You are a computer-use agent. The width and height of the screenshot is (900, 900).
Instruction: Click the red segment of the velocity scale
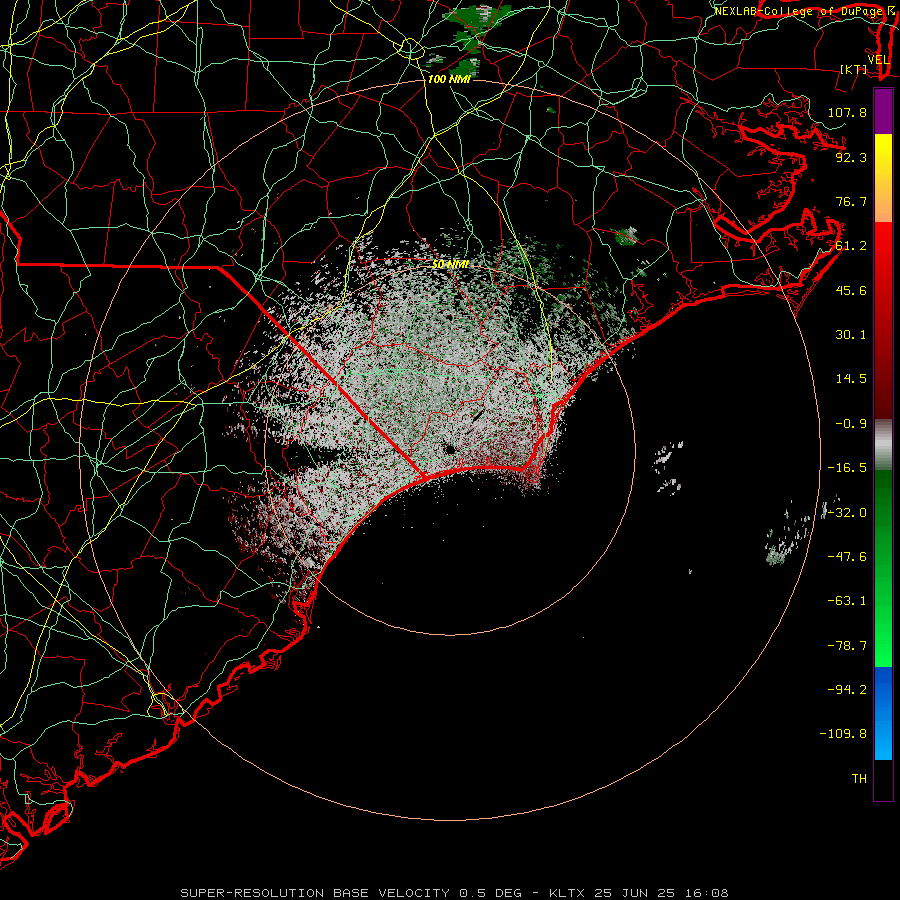pyautogui.click(x=883, y=320)
